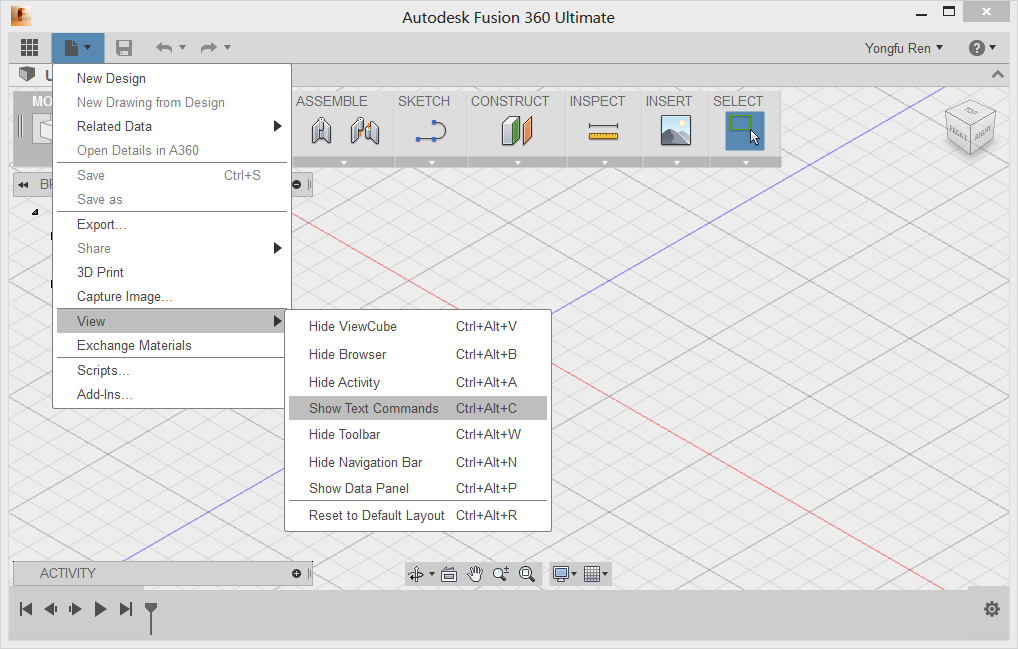Viewport: 1018px width, 649px height.
Task: Open the Sketch panel dropdown arrow
Action: click(432, 162)
